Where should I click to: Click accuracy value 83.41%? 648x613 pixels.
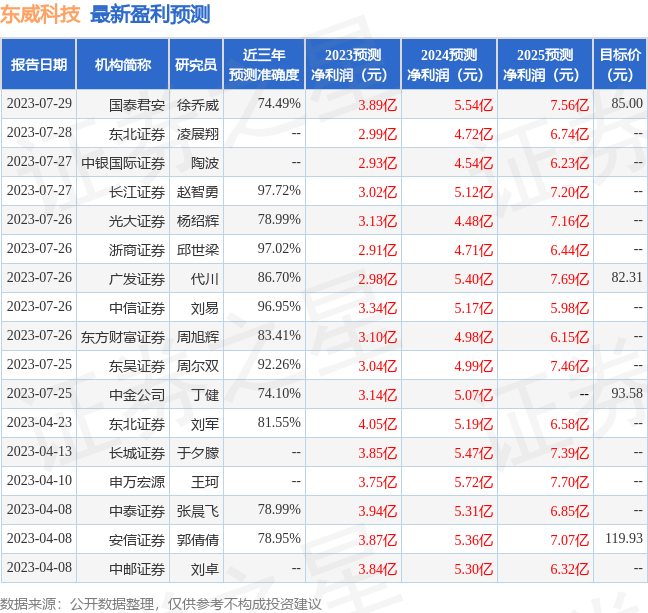tap(279, 336)
